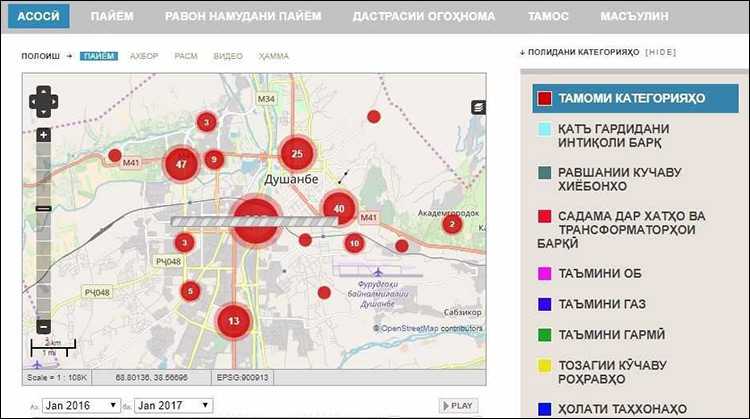Open the map layer switcher icon
The width and height of the screenshot is (750, 419).
point(478,106)
